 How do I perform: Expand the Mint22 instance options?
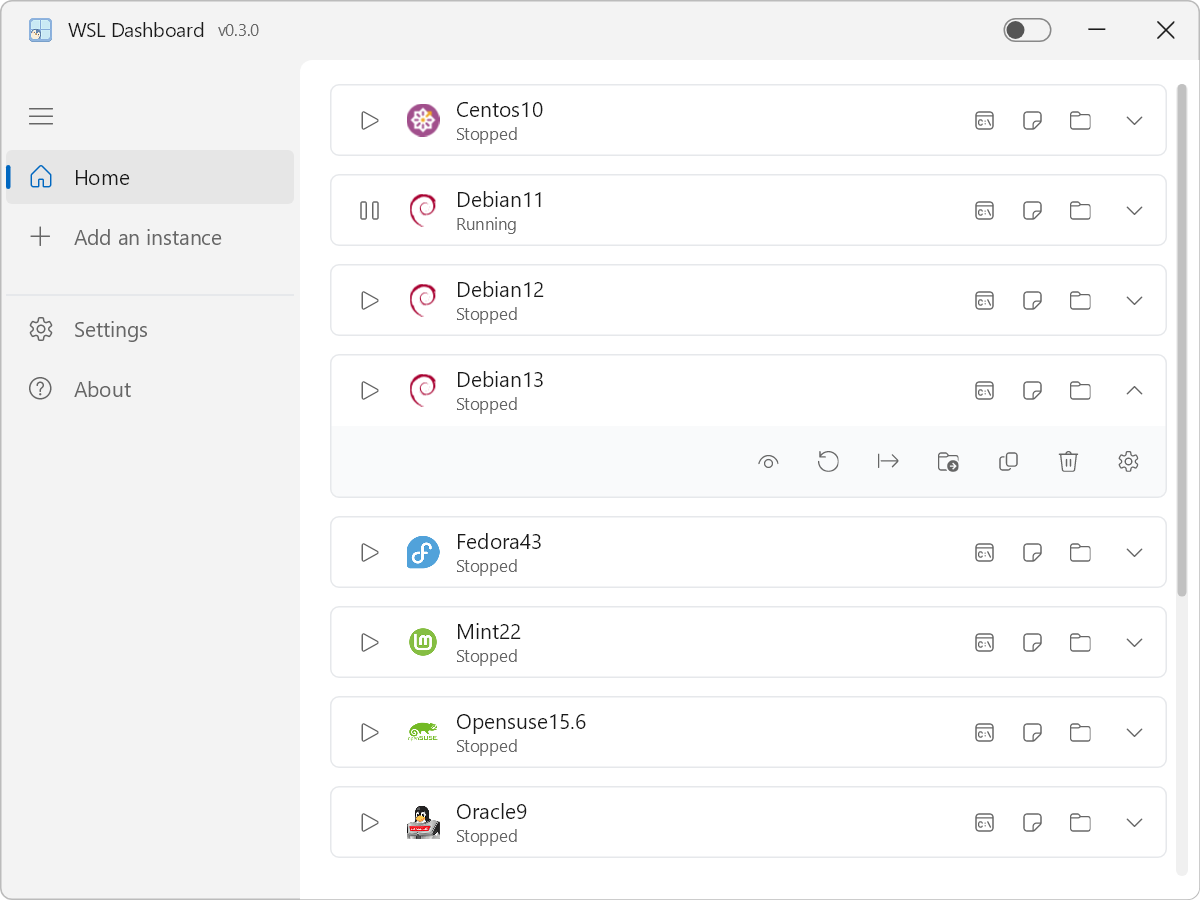(x=1134, y=642)
